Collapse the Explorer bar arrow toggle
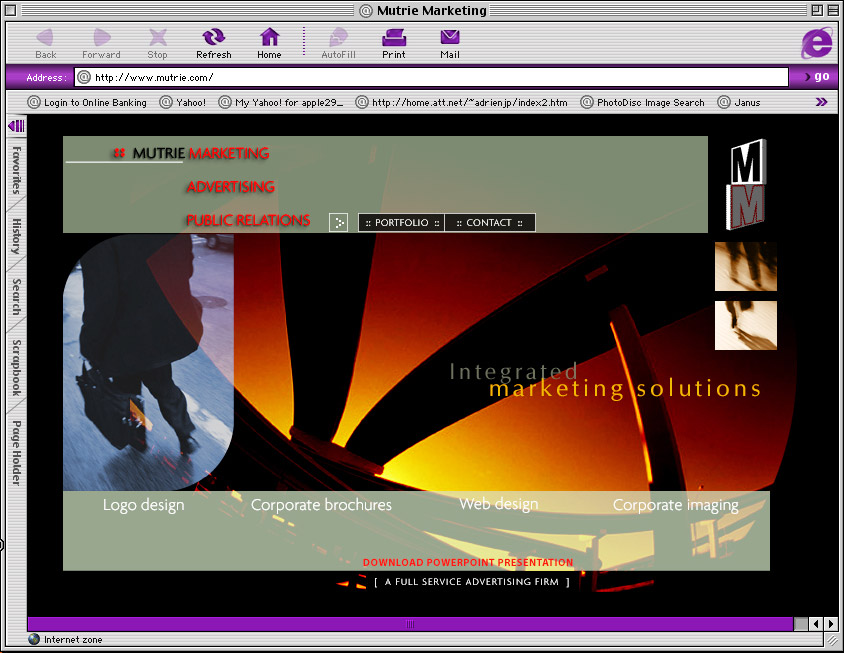The height and width of the screenshot is (653, 844). [16, 126]
